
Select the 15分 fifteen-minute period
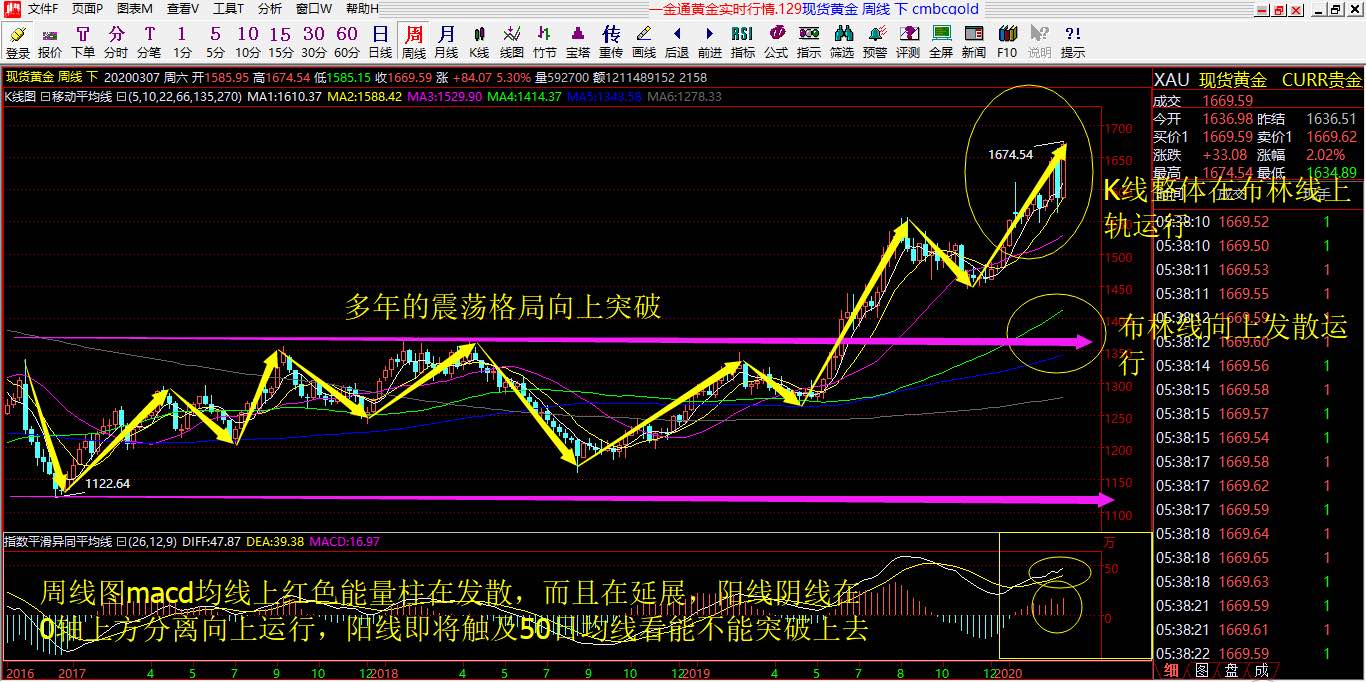click(x=281, y=42)
